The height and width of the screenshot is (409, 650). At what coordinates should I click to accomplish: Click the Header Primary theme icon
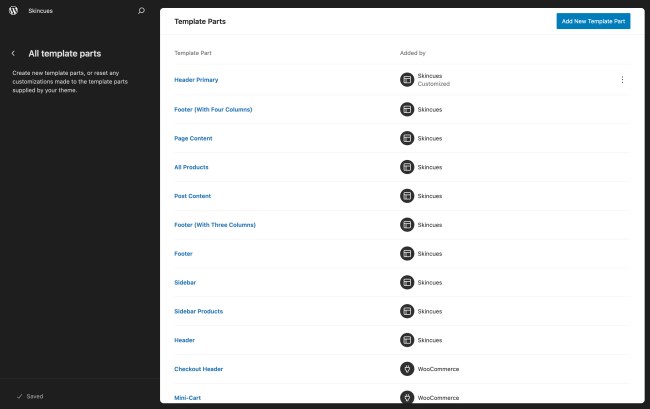coord(407,80)
